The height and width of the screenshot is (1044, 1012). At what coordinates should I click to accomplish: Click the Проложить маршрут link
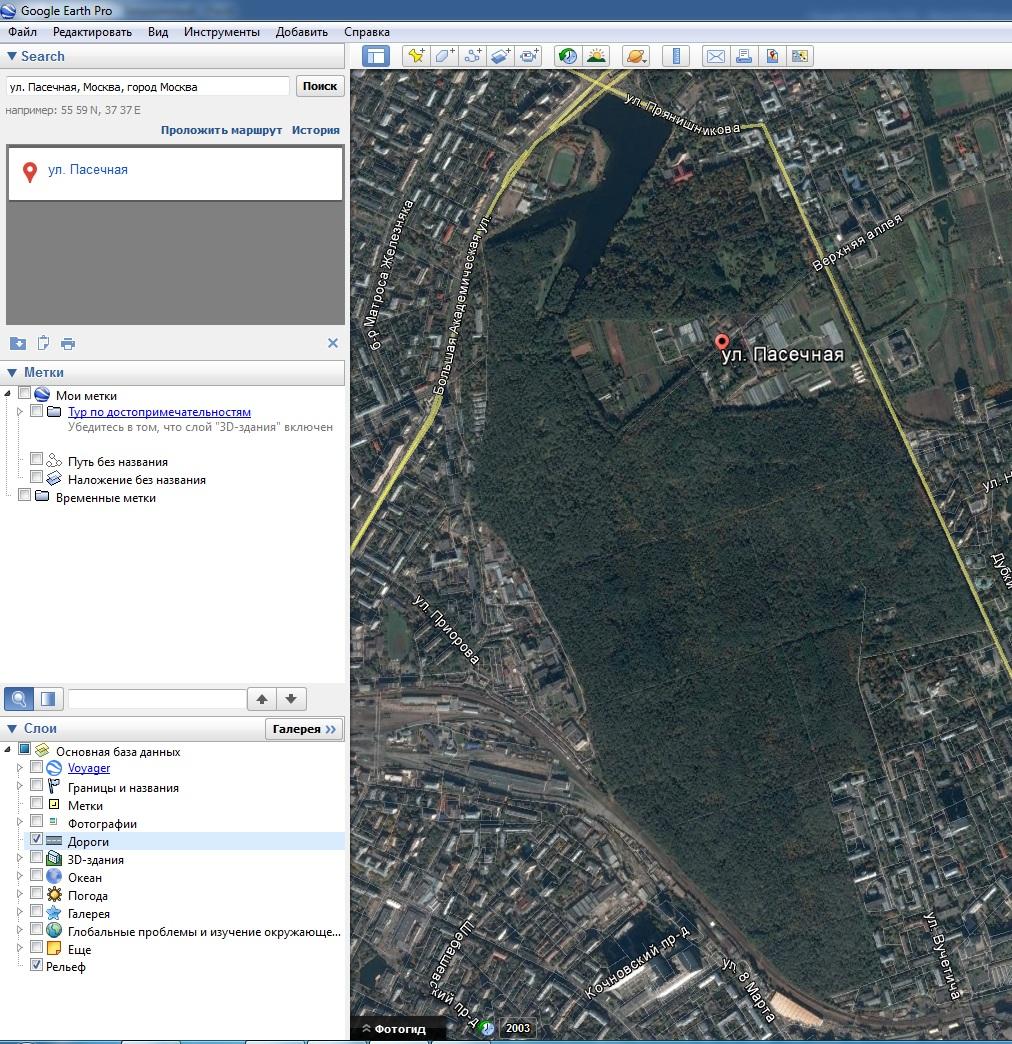pos(221,130)
